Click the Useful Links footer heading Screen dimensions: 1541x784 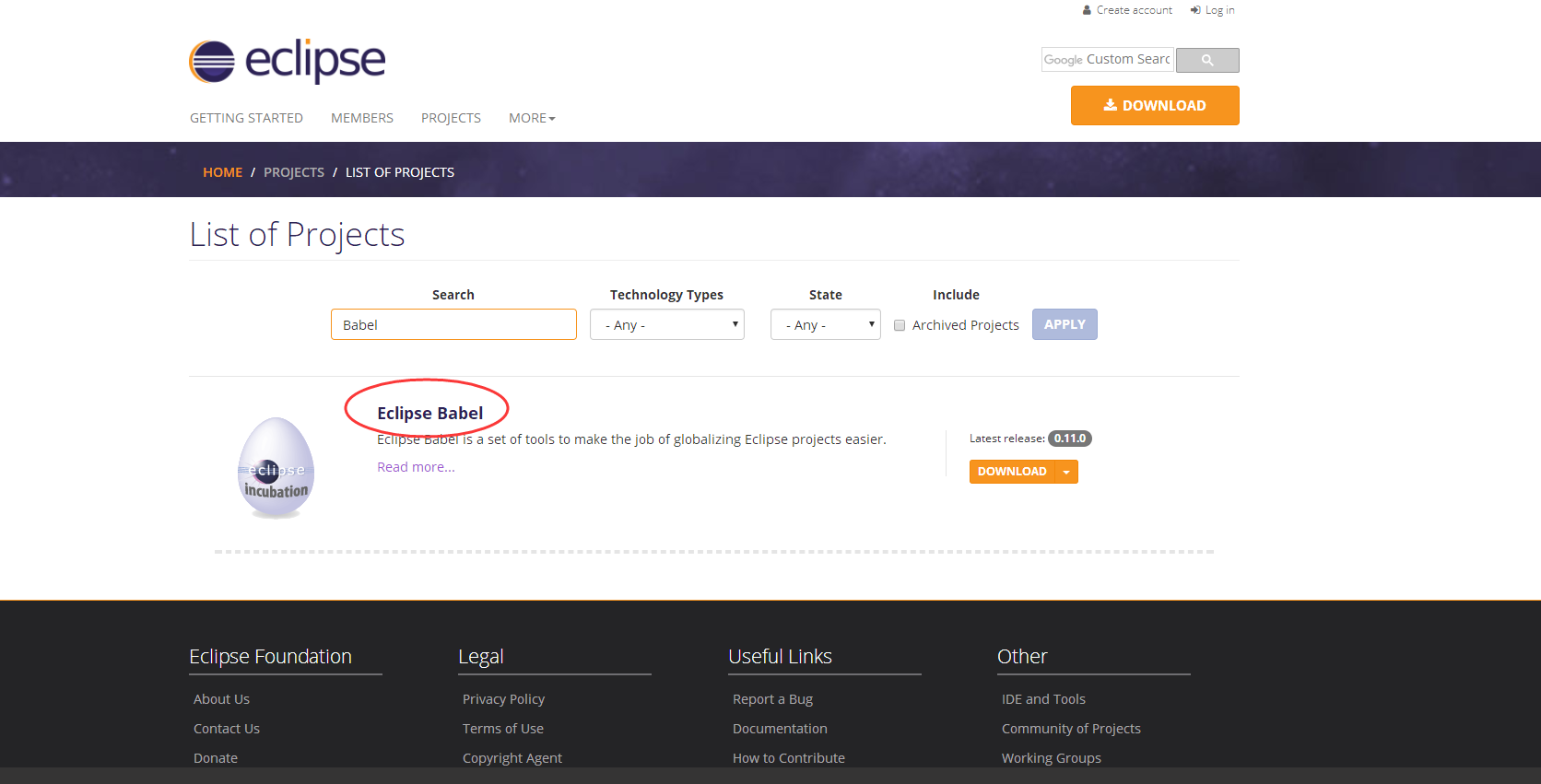click(780, 657)
